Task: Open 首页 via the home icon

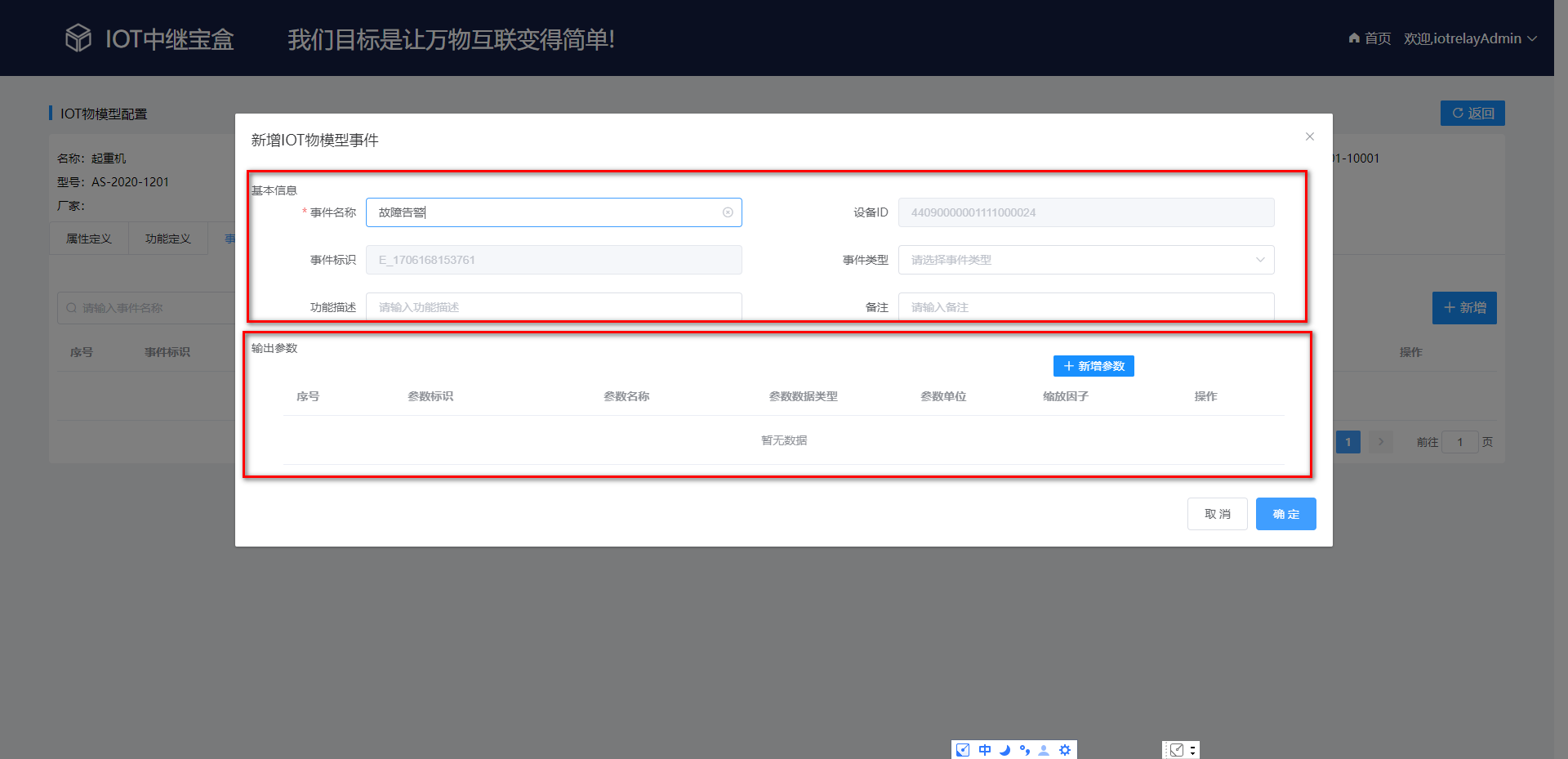Action: tap(1353, 38)
